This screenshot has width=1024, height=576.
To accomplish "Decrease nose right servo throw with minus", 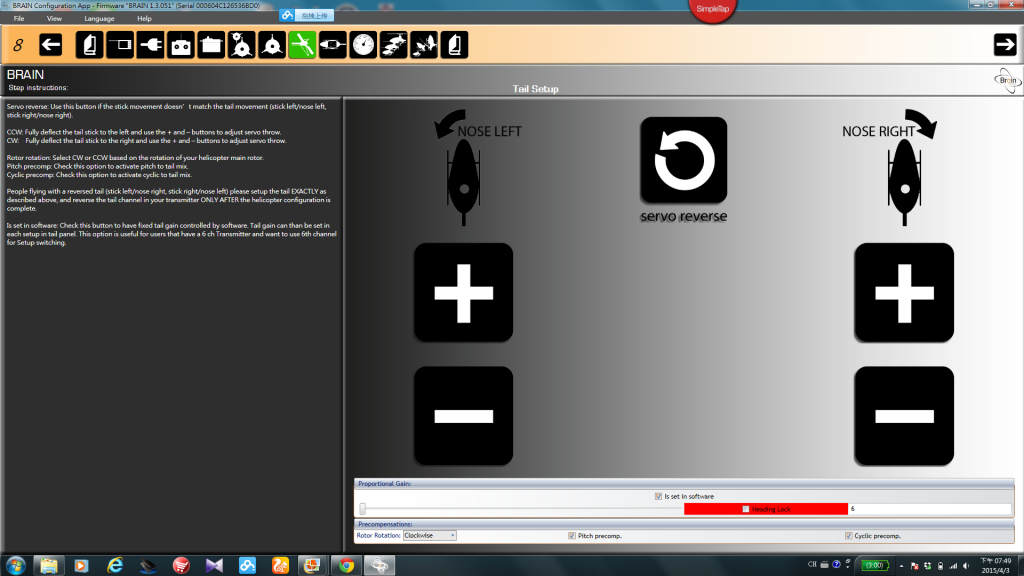I will pos(904,416).
